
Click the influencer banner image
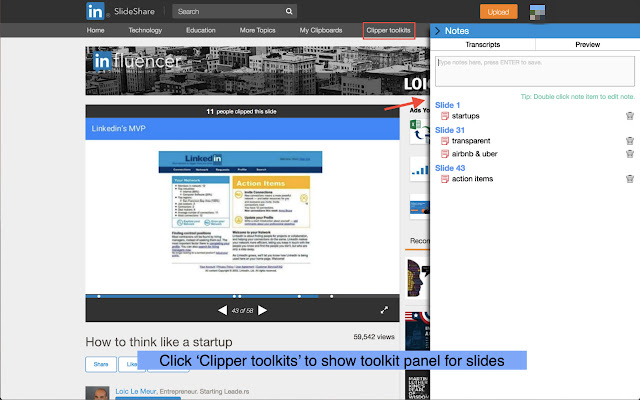click(258, 71)
